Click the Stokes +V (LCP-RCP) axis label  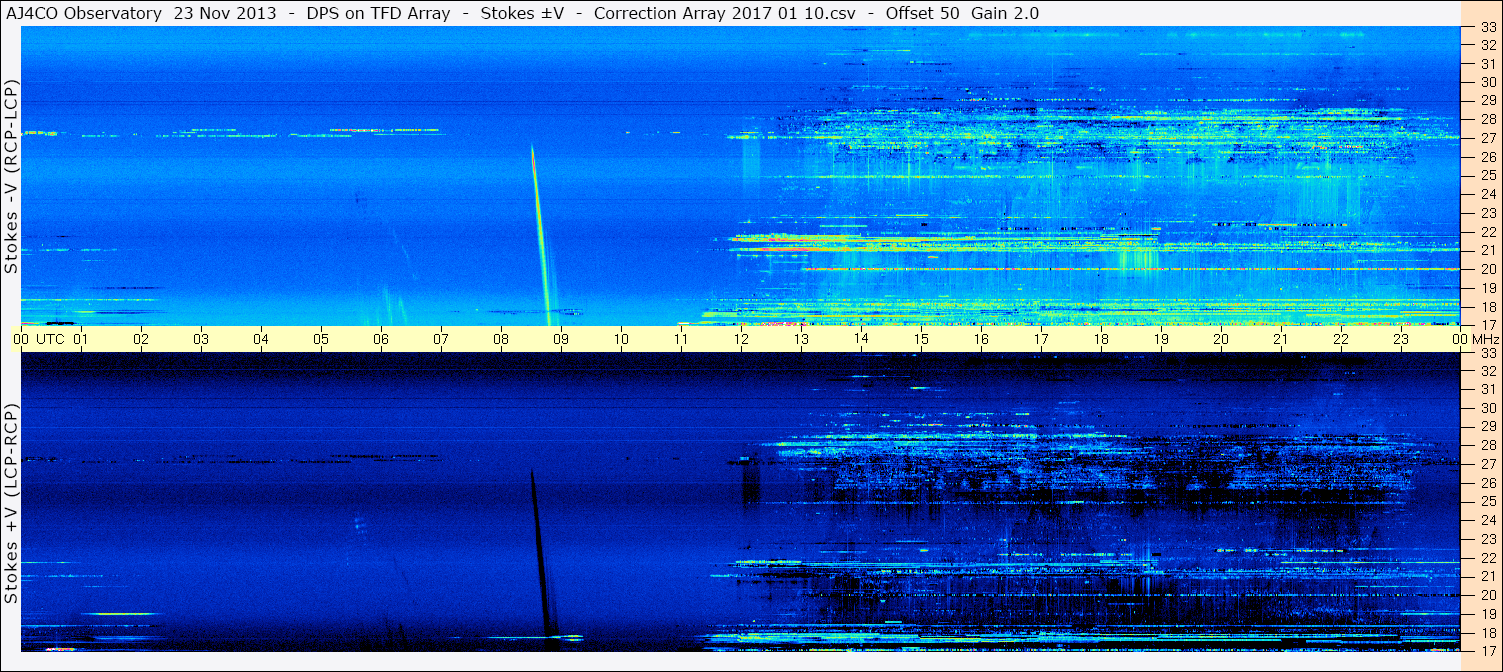tap(11, 507)
